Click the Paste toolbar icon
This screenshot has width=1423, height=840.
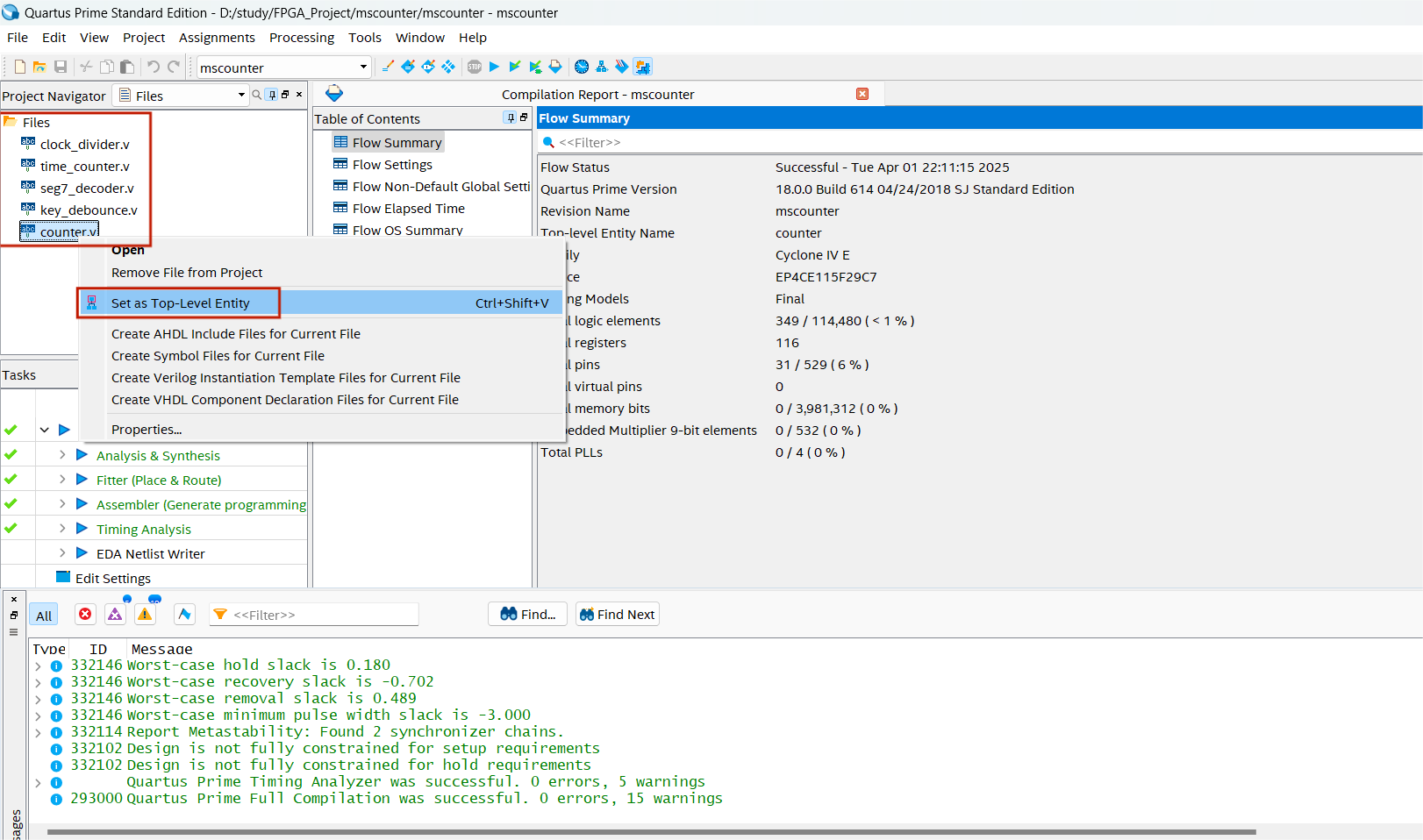(127, 67)
